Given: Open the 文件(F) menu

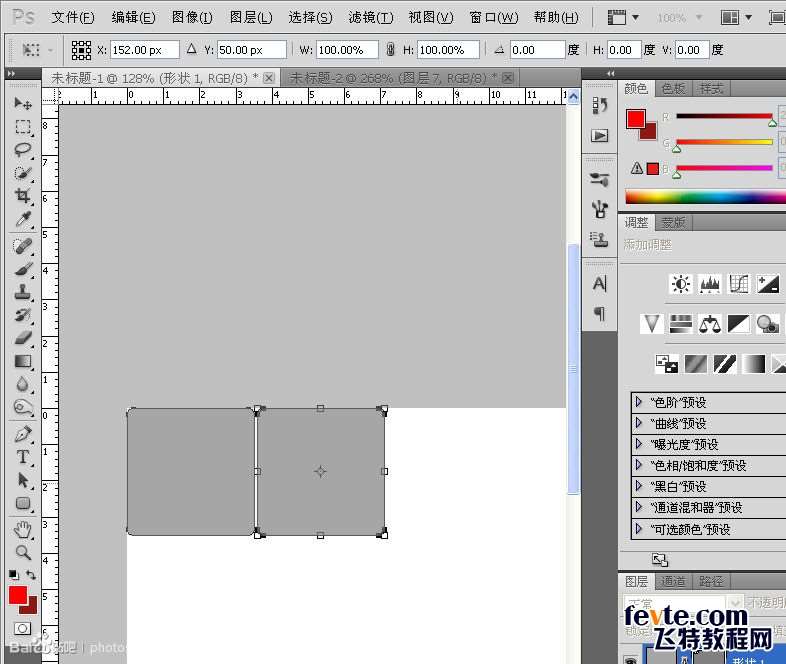Looking at the screenshot, I should (x=73, y=18).
